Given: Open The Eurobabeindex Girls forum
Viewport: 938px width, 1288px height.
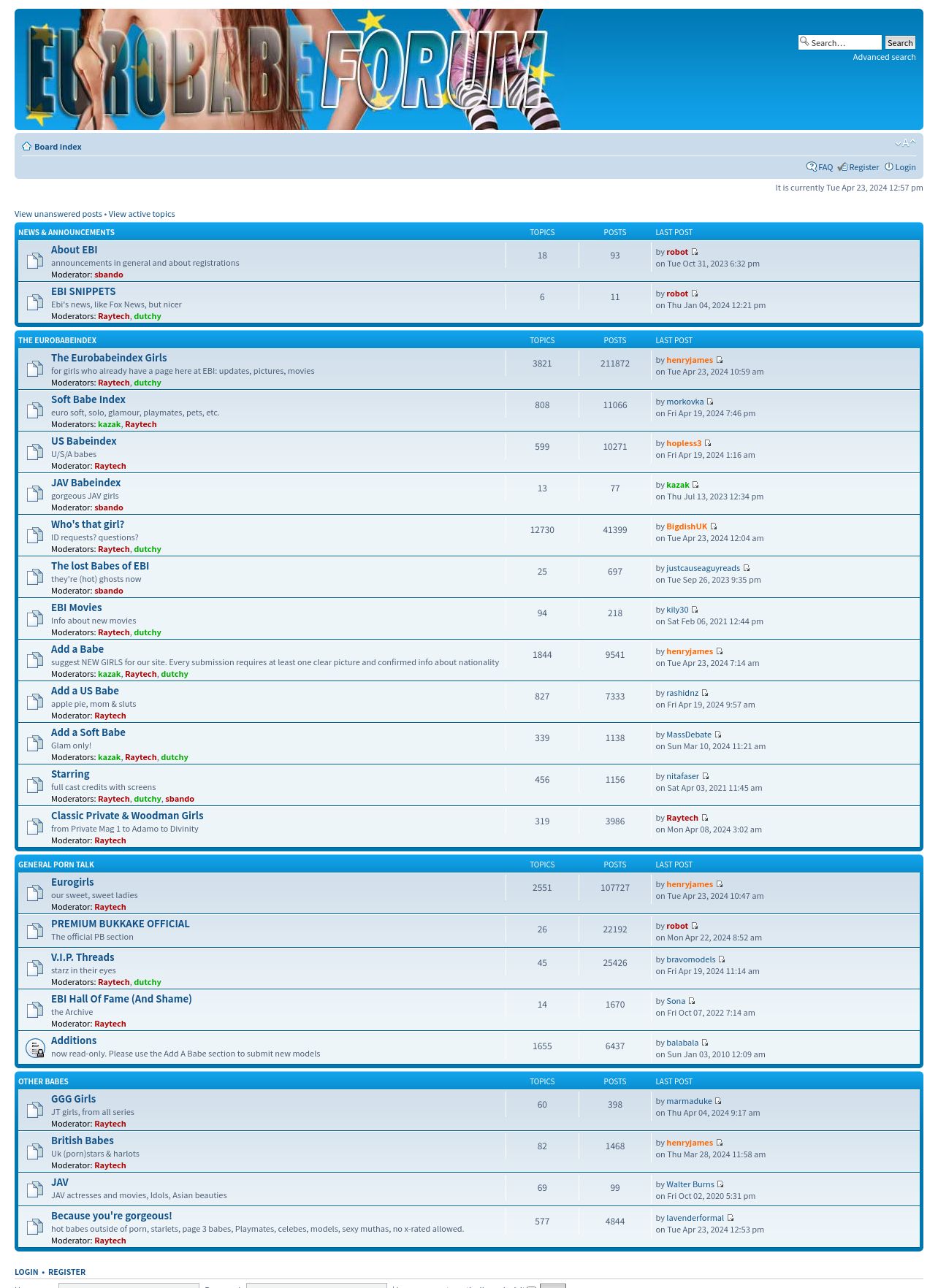Looking at the screenshot, I should [x=109, y=358].
